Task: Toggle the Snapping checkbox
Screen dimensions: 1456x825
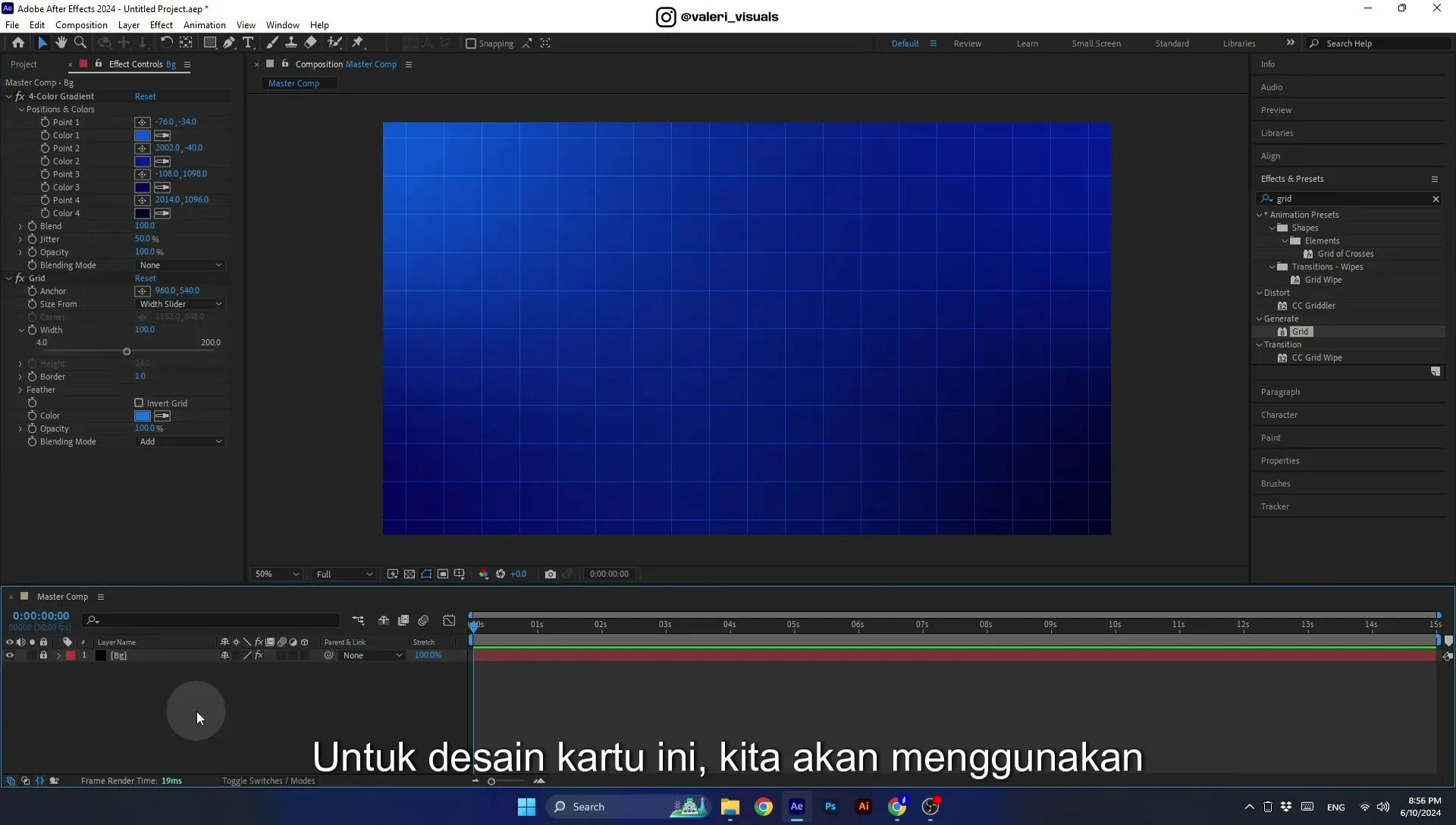Action: (x=471, y=44)
